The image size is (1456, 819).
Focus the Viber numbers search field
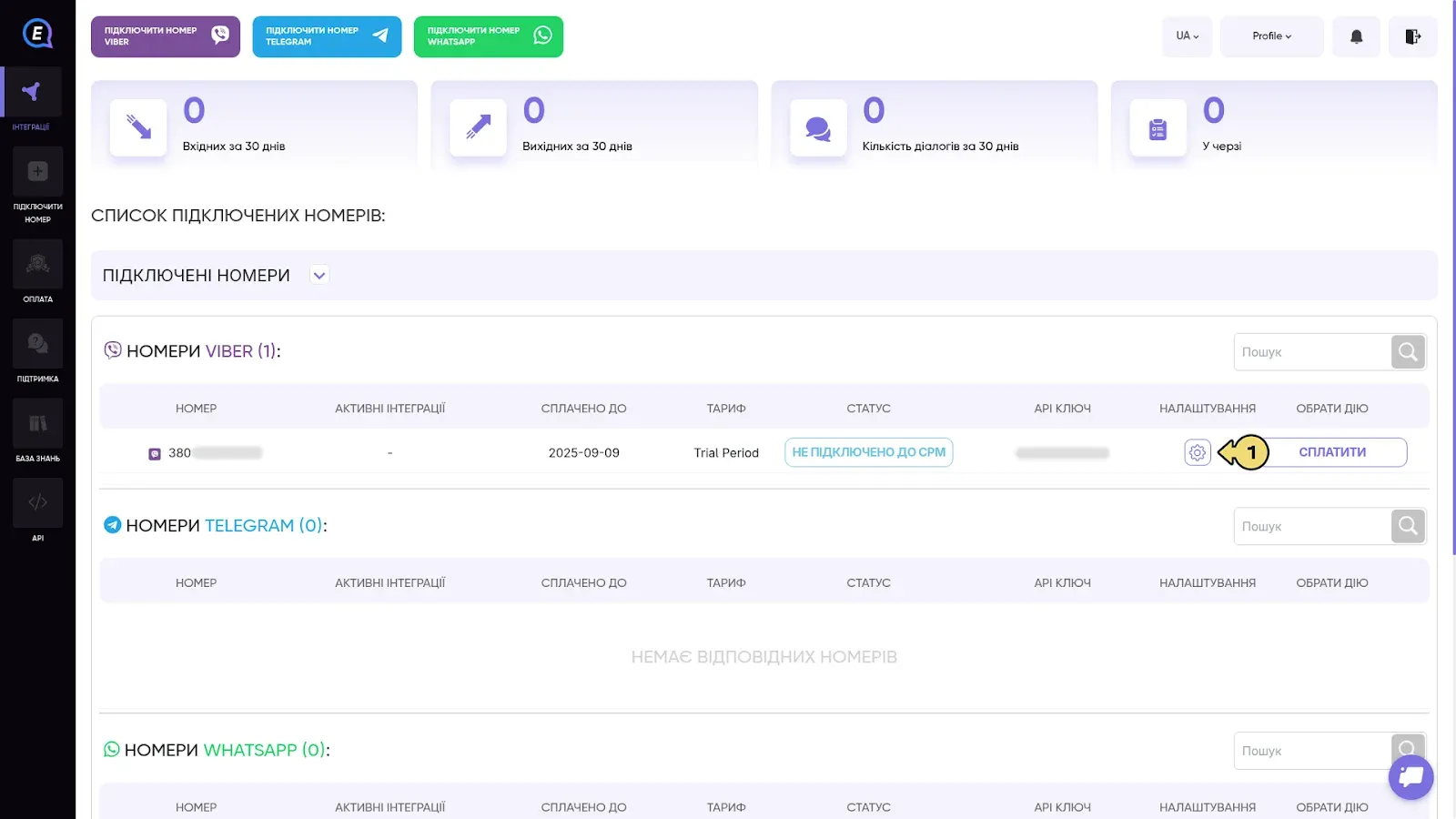[x=1311, y=352]
